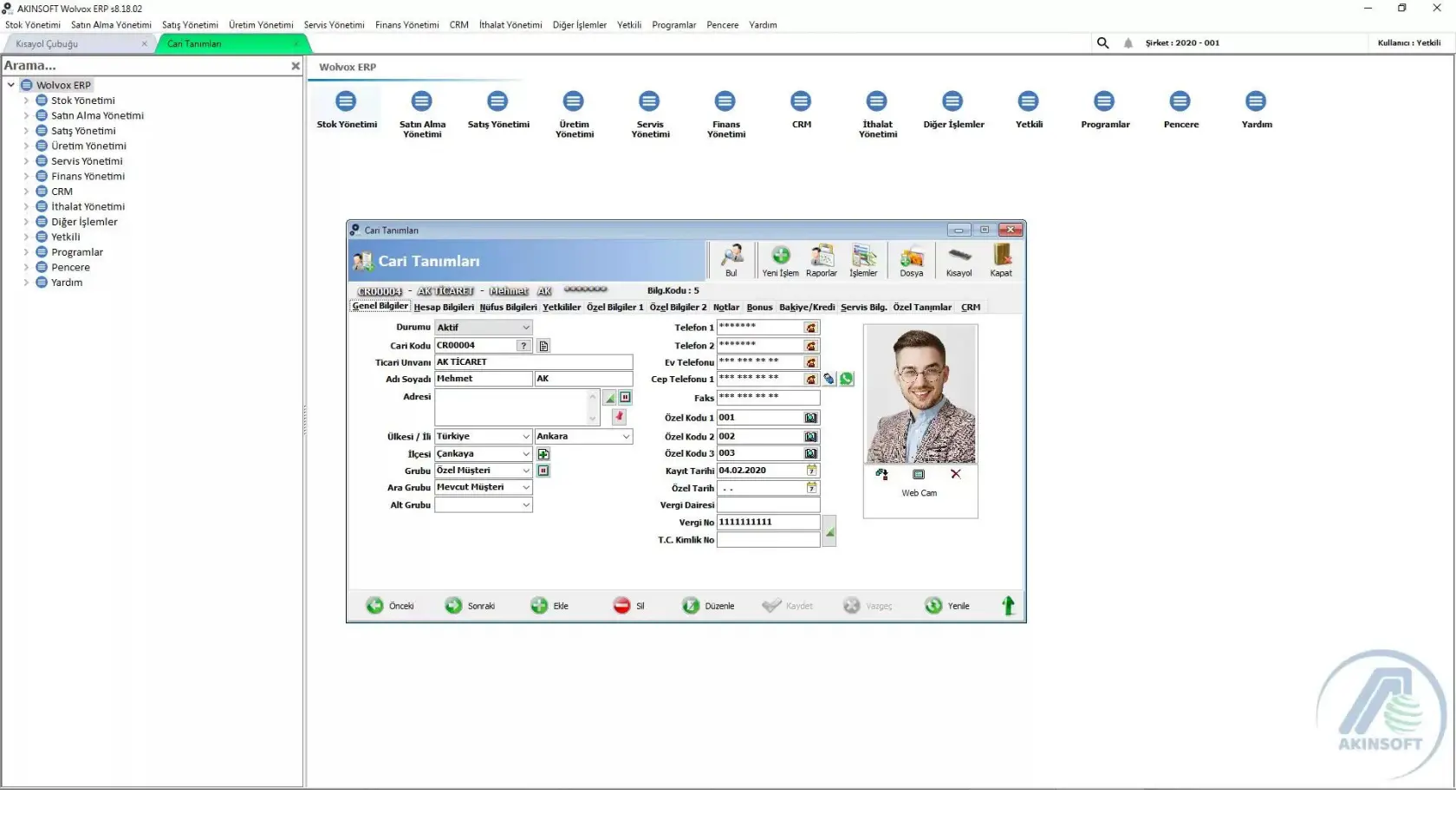Switch to Hesap Bilgileri tab
The height and width of the screenshot is (819, 1456).
coord(444,307)
